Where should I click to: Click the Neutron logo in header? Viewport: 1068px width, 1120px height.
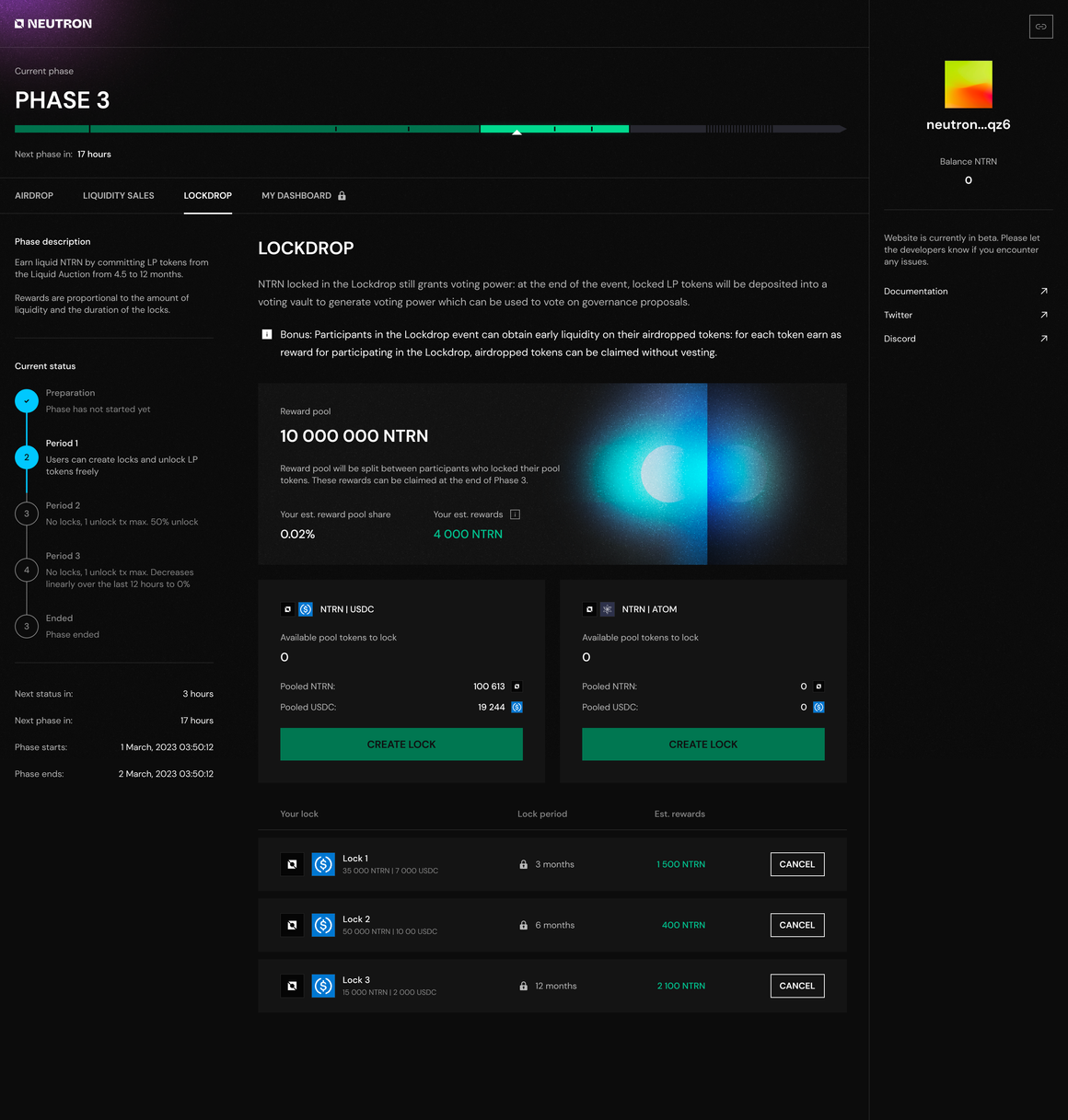tap(53, 24)
